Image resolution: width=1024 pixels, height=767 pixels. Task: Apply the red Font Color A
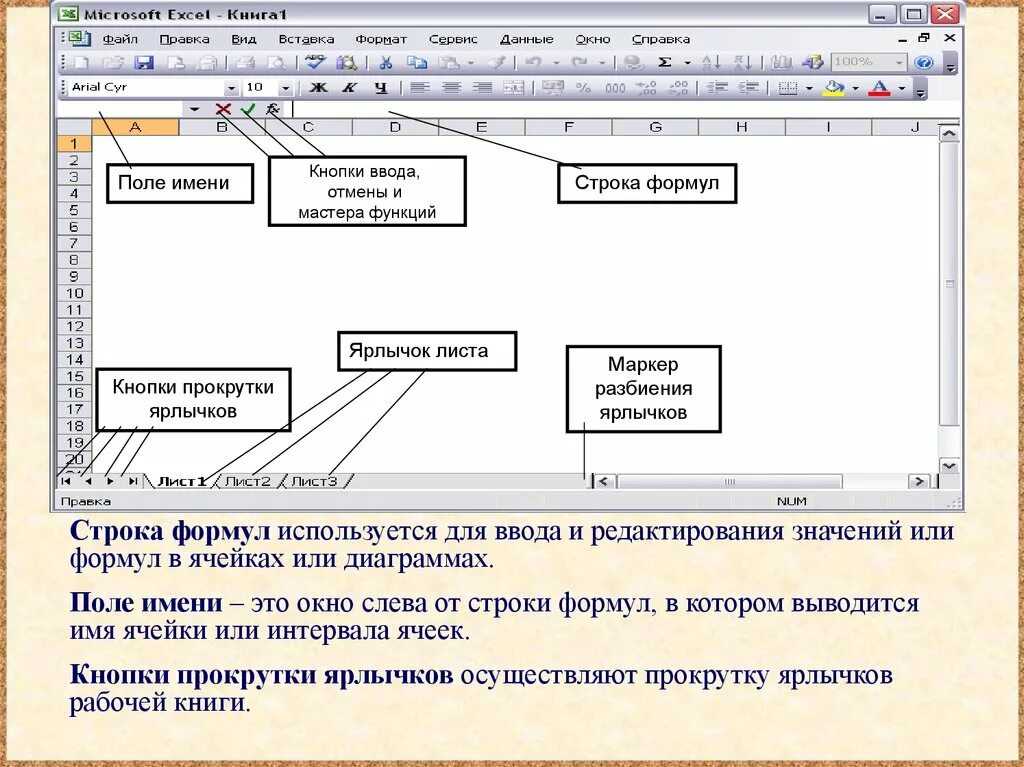pos(880,88)
